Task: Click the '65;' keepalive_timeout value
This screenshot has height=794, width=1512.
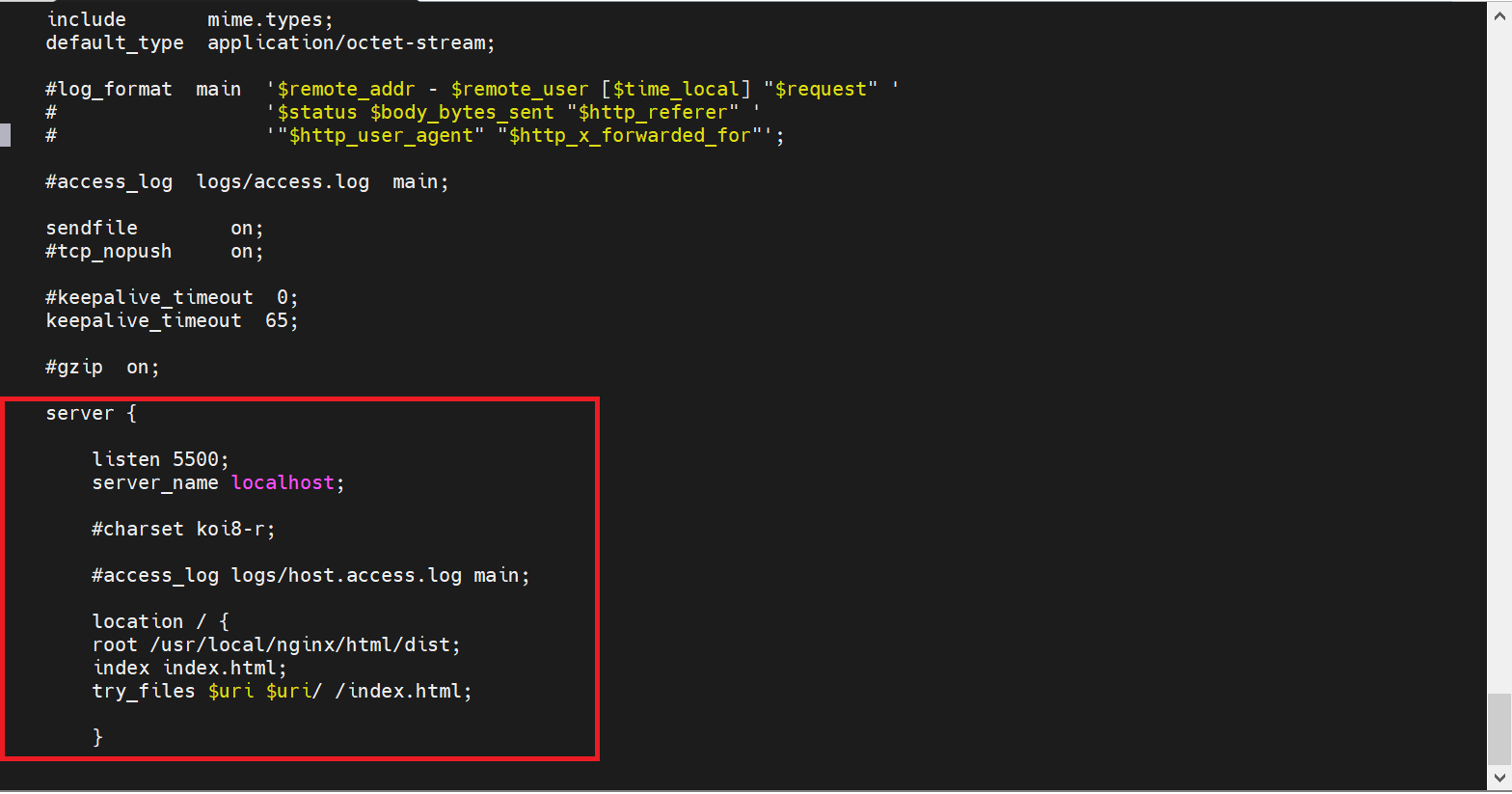Action: (282, 320)
